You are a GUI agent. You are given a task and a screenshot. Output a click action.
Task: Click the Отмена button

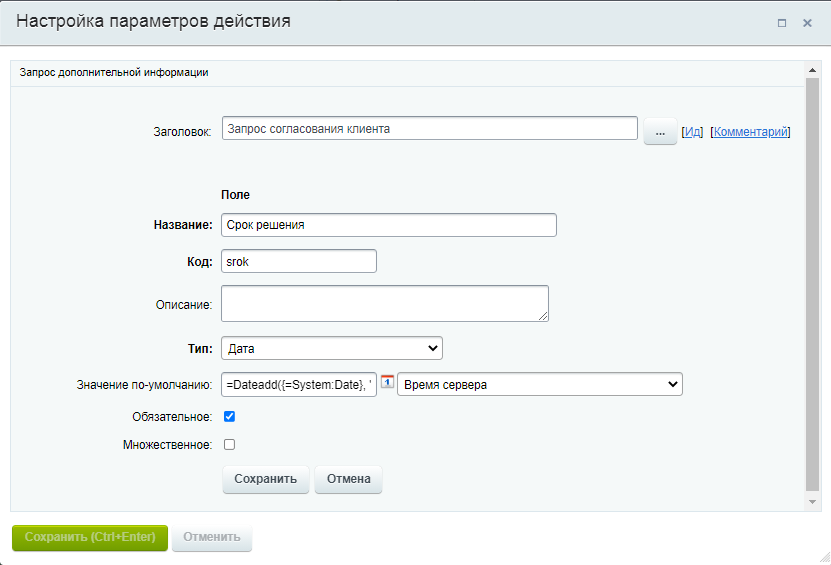348,479
